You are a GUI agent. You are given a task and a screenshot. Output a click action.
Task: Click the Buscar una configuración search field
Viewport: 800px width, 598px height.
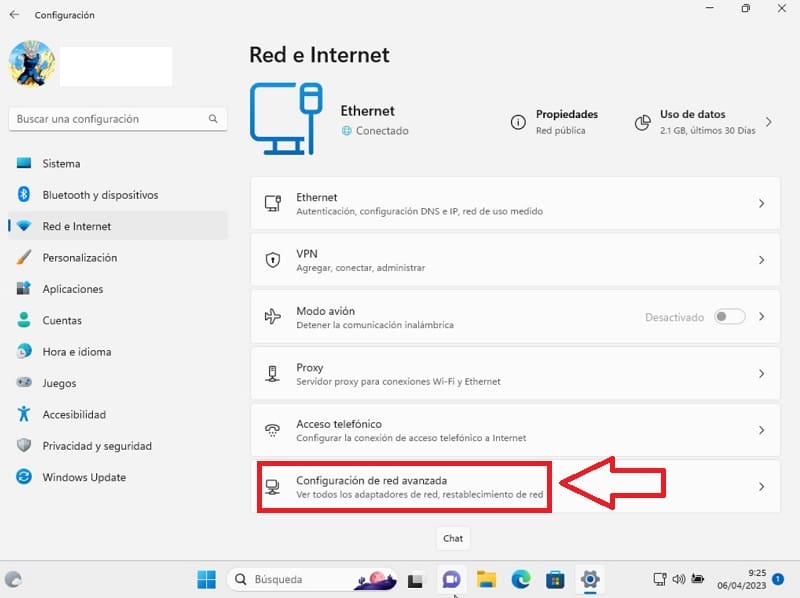click(118, 119)
